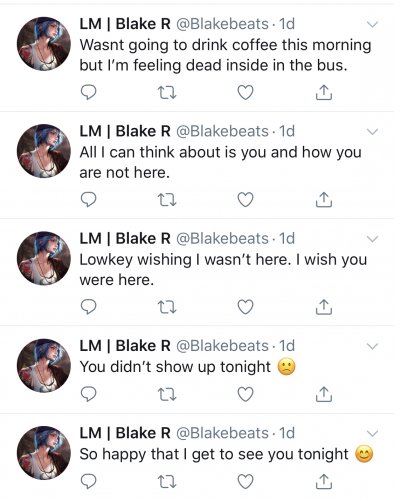
Task: Share the 'you are not here' tweet
Action: [x=323, y=200]
